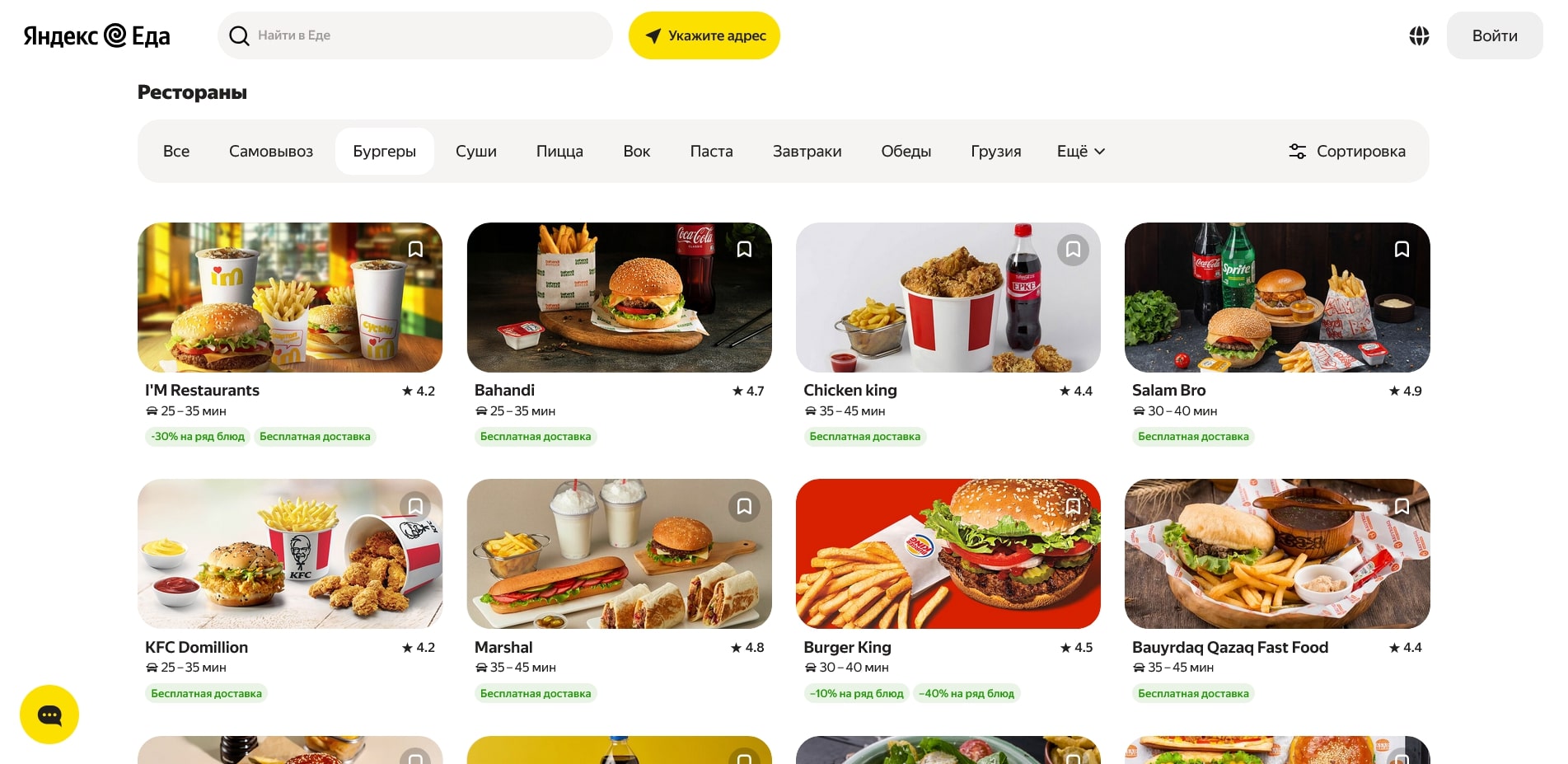Toggle bookmark on Chicken king card
Screen dimensions: 1568x764
pyautogui.click(x=1073, y=250)
